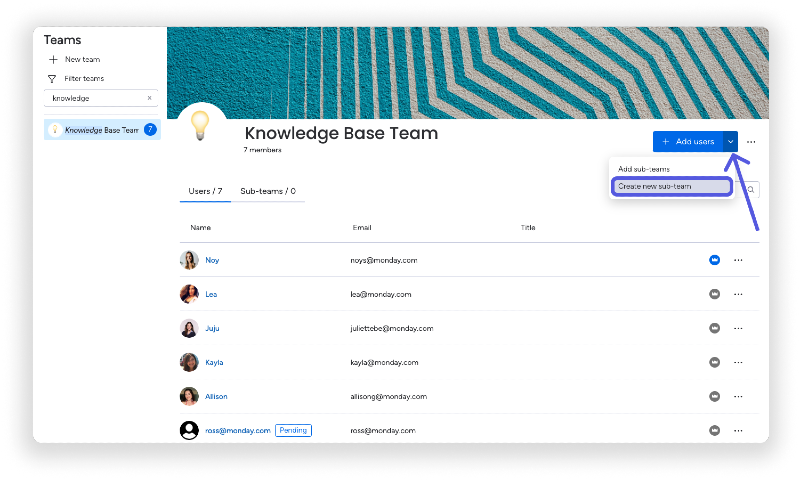Click email kayla@monday.com

click(x=384, y=363)
